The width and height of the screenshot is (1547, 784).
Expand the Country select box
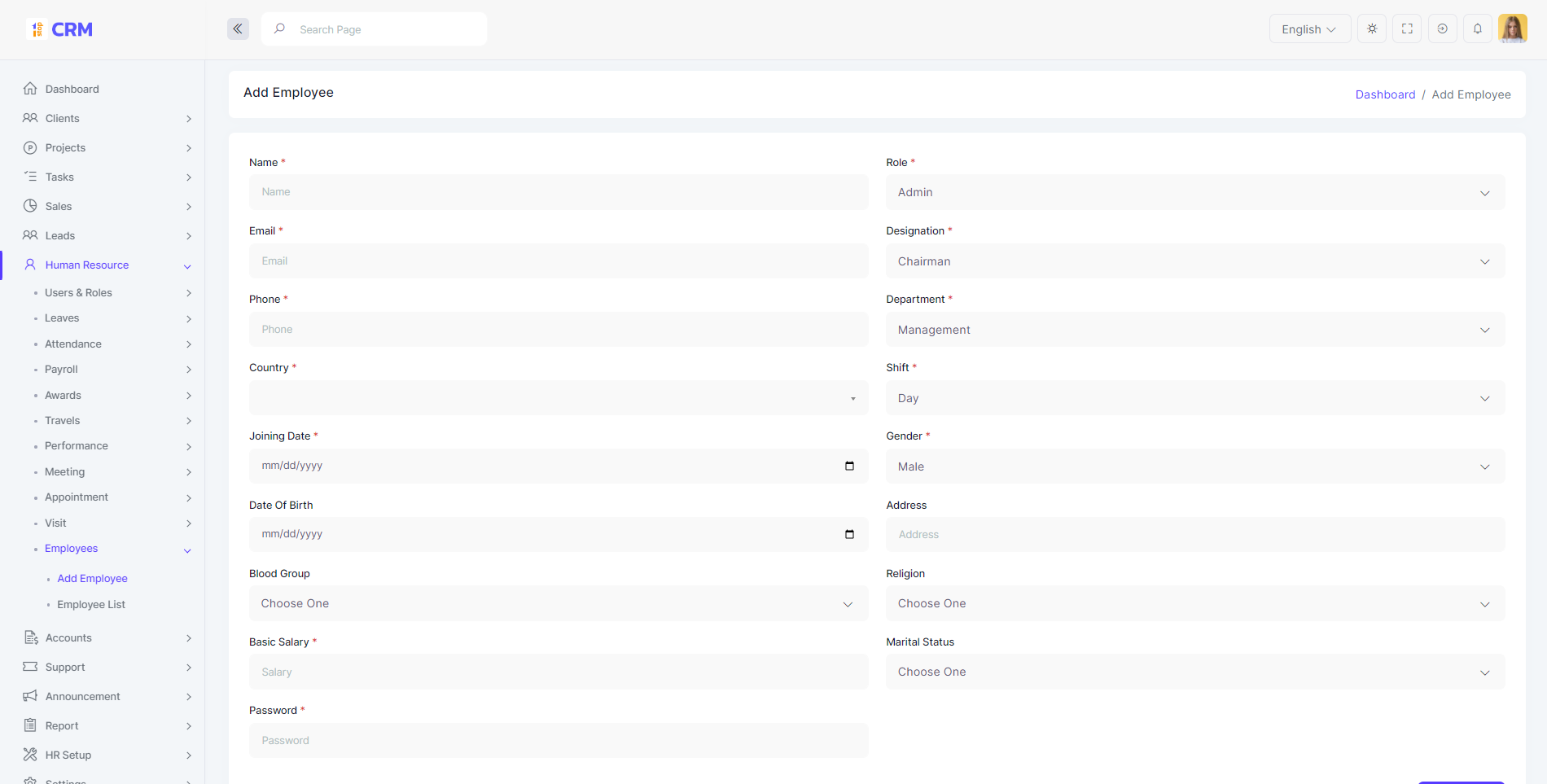click(559, 397)
